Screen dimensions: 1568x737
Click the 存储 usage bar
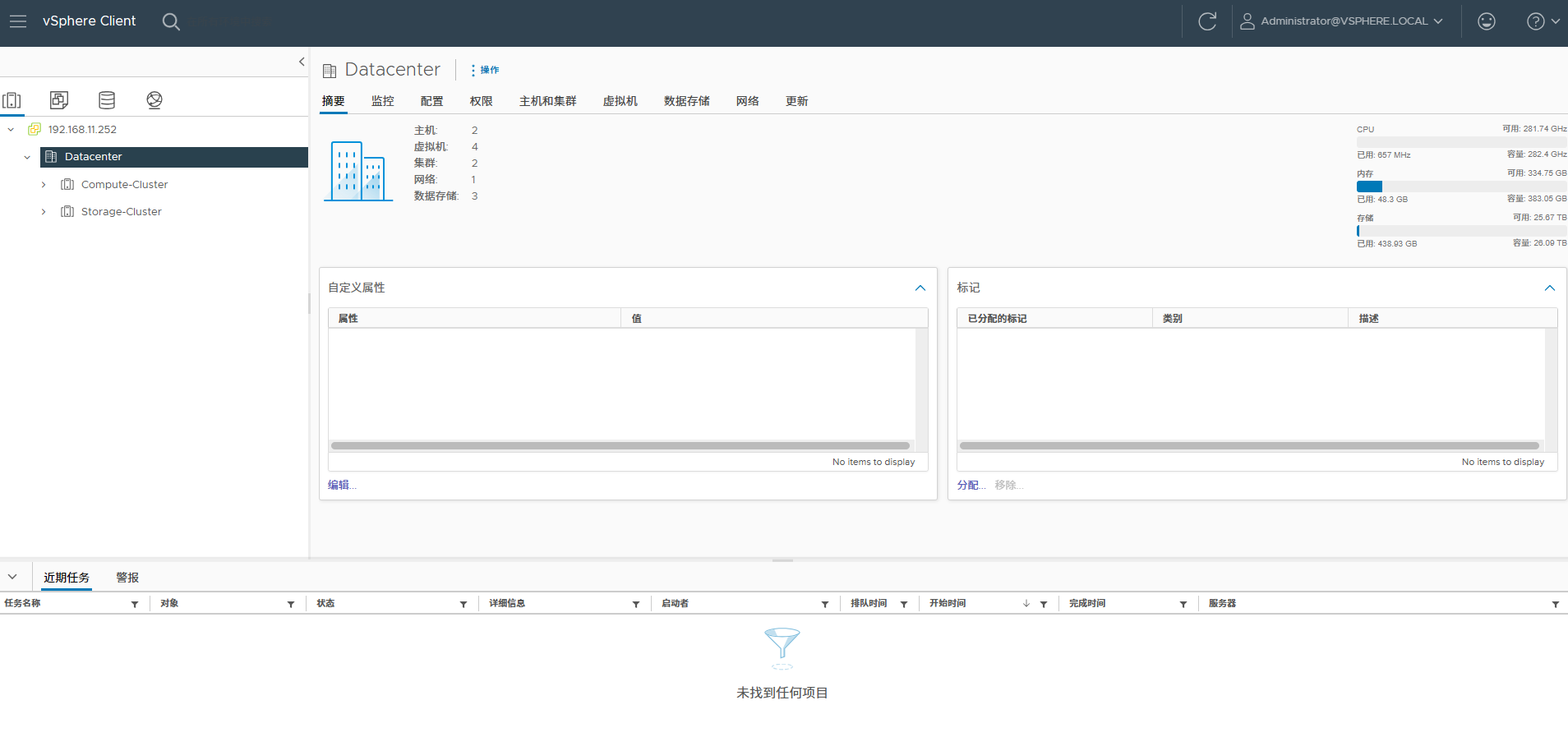[x=1462, y=231]
